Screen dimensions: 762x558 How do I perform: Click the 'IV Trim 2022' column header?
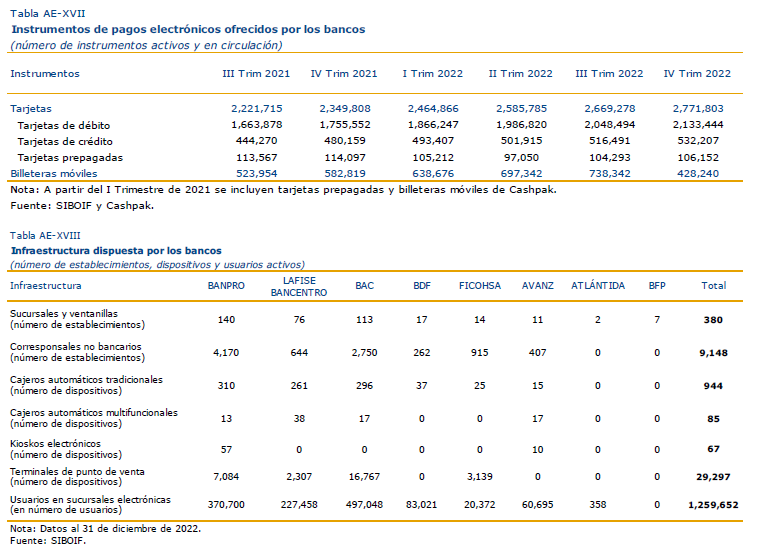coord(697,74)
